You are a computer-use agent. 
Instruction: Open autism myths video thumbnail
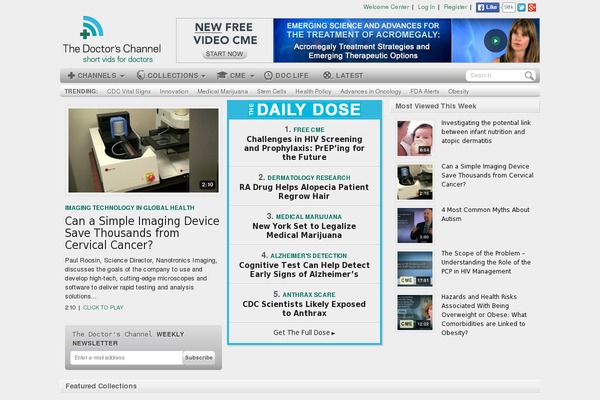click(415, 225)
